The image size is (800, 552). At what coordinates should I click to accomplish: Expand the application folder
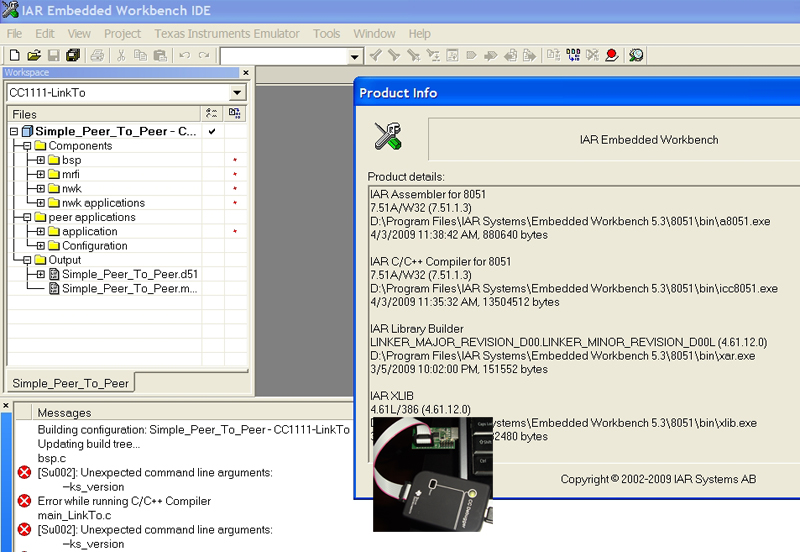(41, 232)
